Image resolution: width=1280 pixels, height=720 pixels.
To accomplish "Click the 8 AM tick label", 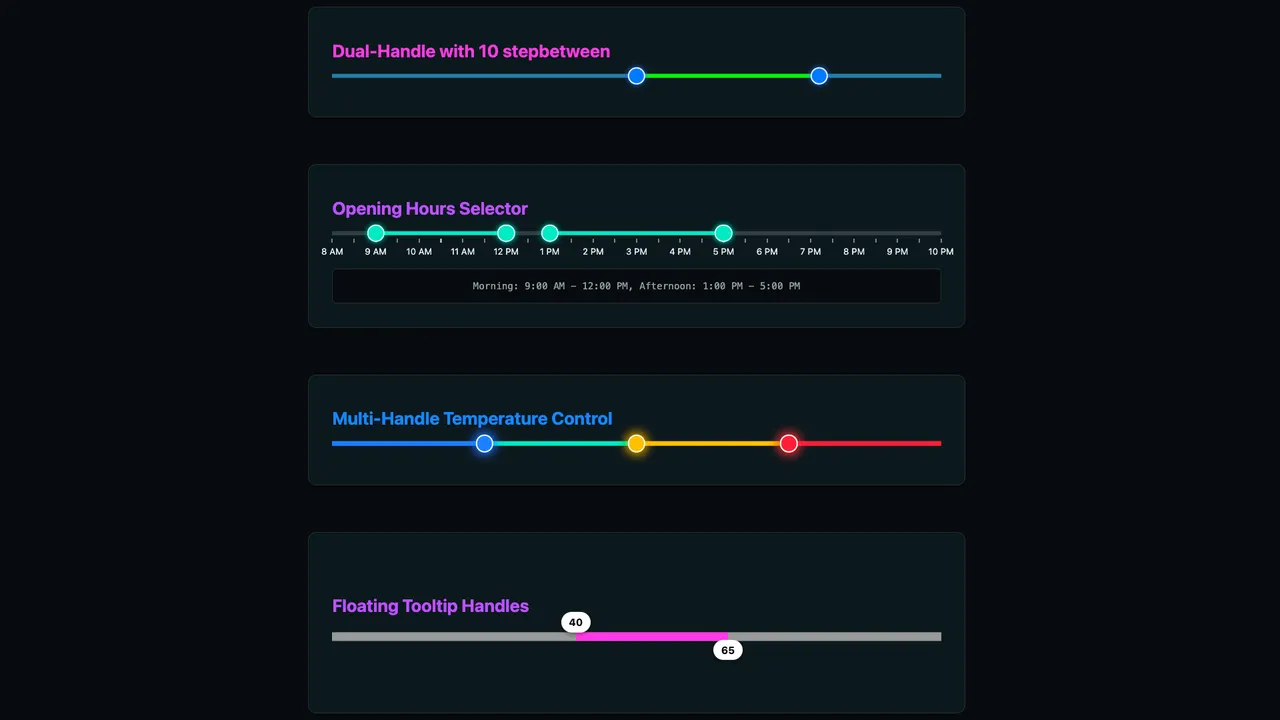I will 332,252.
